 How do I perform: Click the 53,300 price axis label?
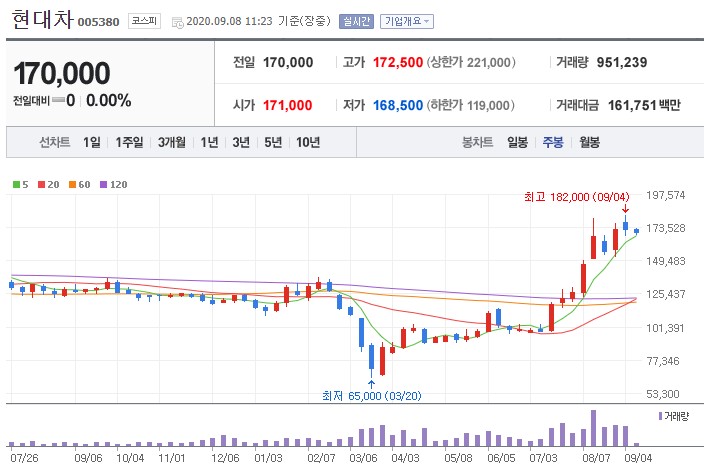pos(663,394)
